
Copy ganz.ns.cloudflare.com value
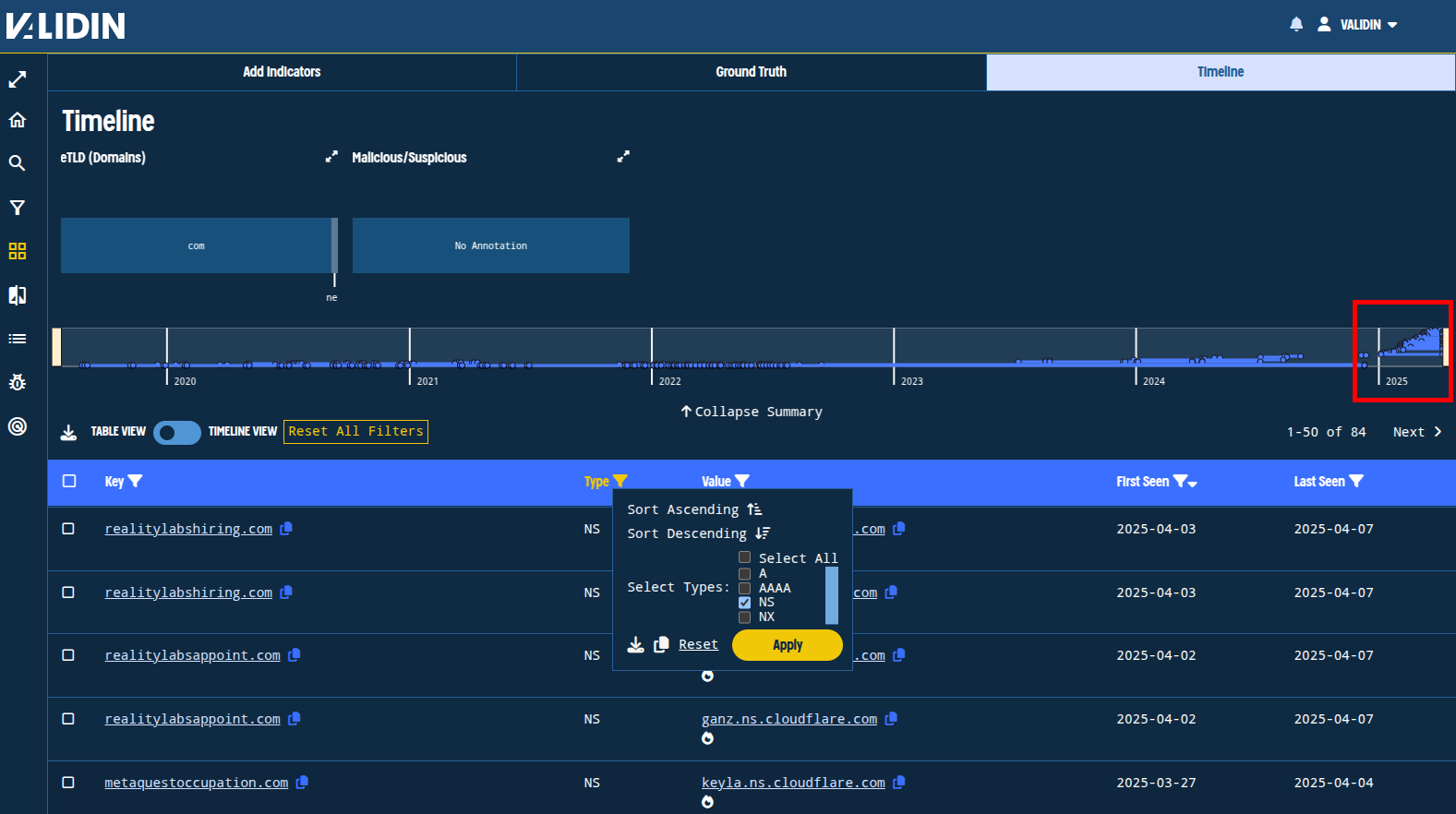(x=891, y=719)
